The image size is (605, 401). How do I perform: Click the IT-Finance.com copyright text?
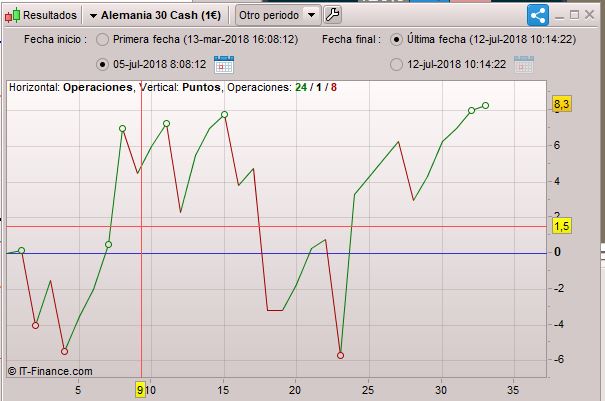pos(50,371)
